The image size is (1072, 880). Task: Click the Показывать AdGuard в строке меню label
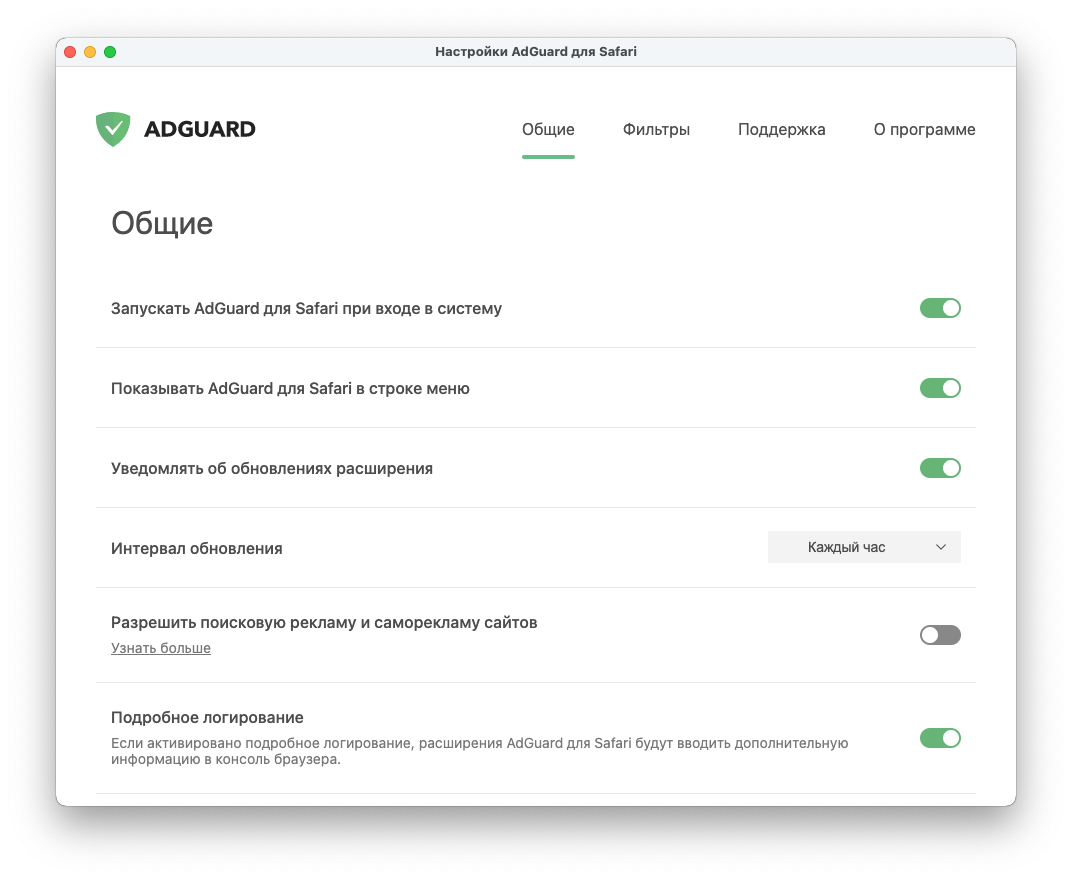(290, 388)
